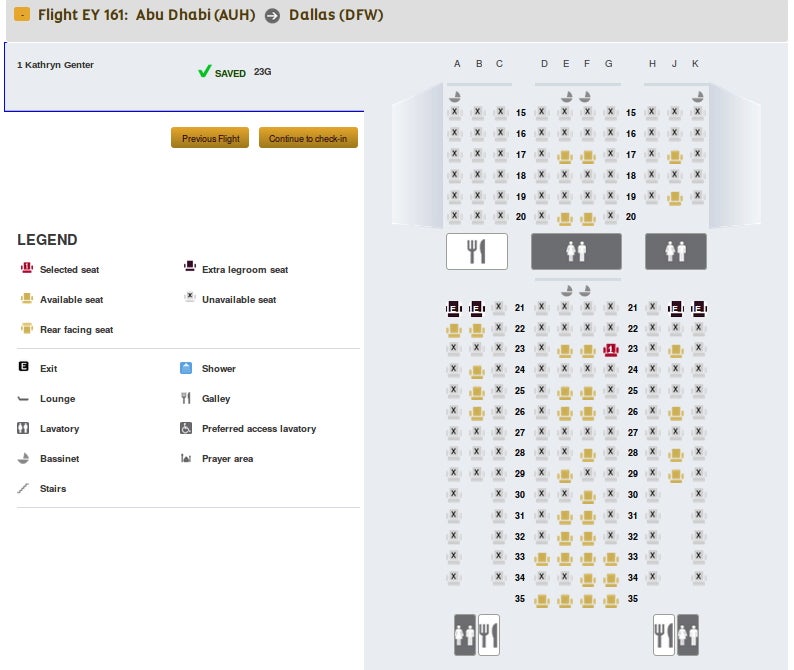Click unavailable seat 15A

(x=455, y=113)
